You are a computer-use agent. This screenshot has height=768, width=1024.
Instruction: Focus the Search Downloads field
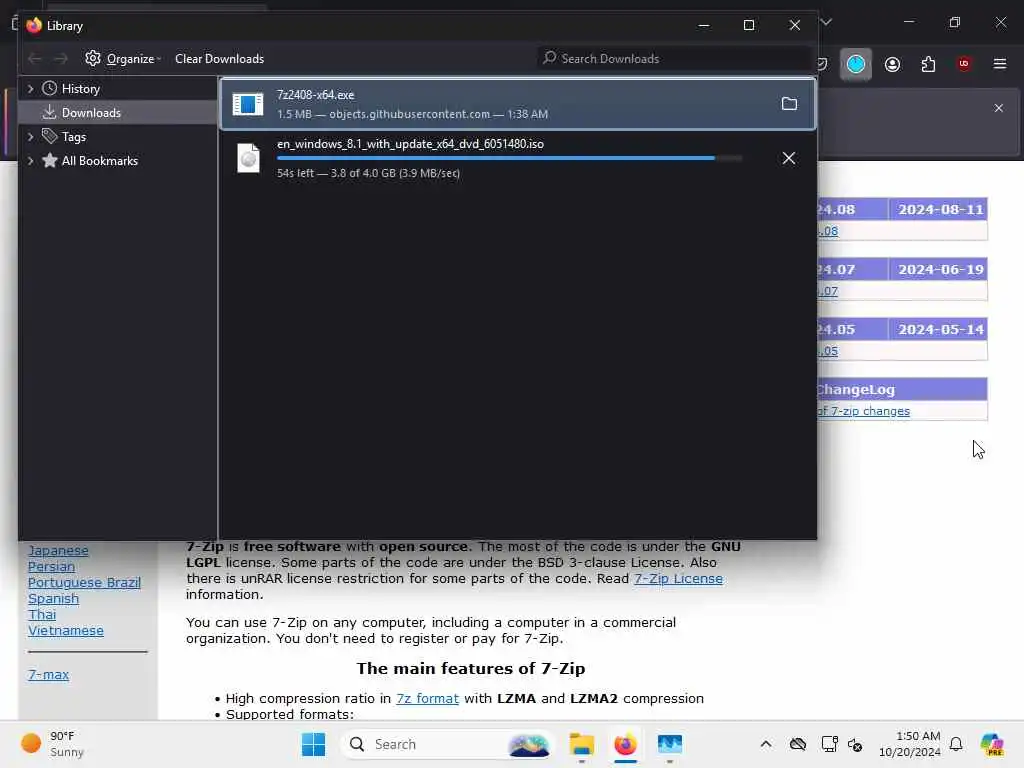[673, 59]
